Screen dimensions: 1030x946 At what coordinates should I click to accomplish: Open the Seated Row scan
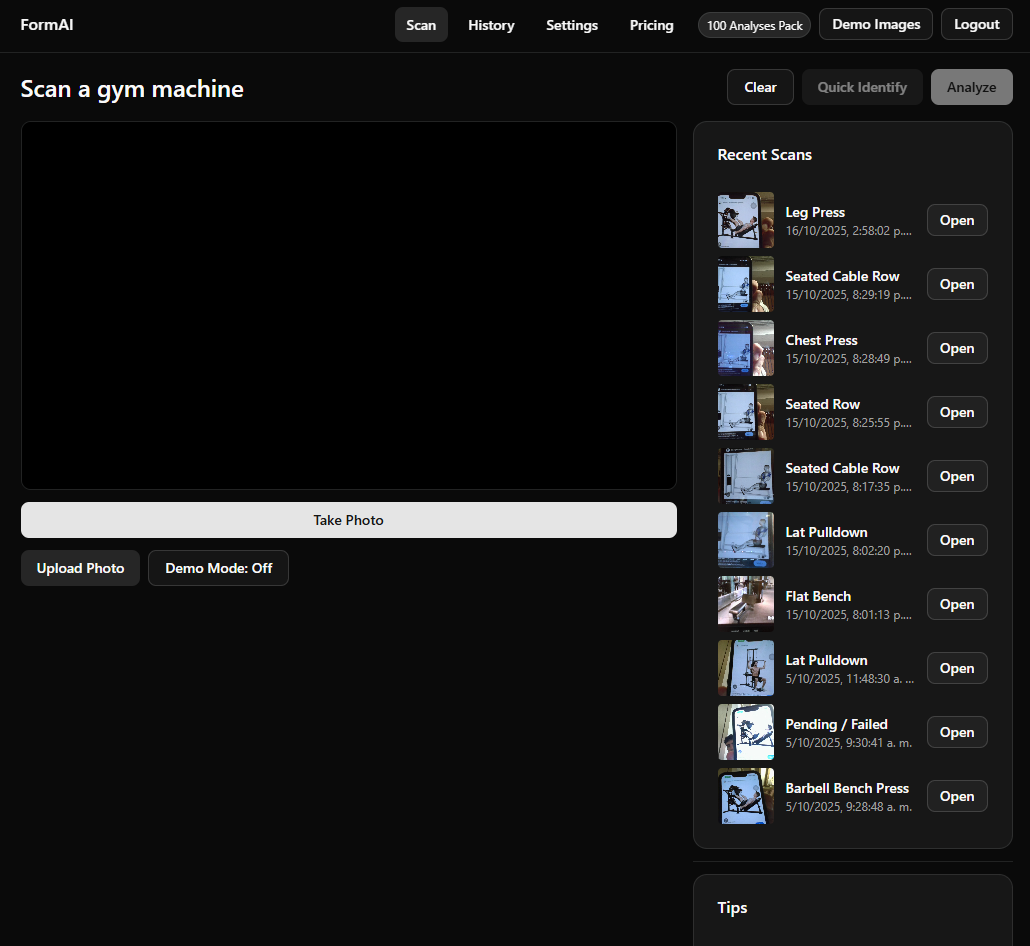tap(956, 412)
